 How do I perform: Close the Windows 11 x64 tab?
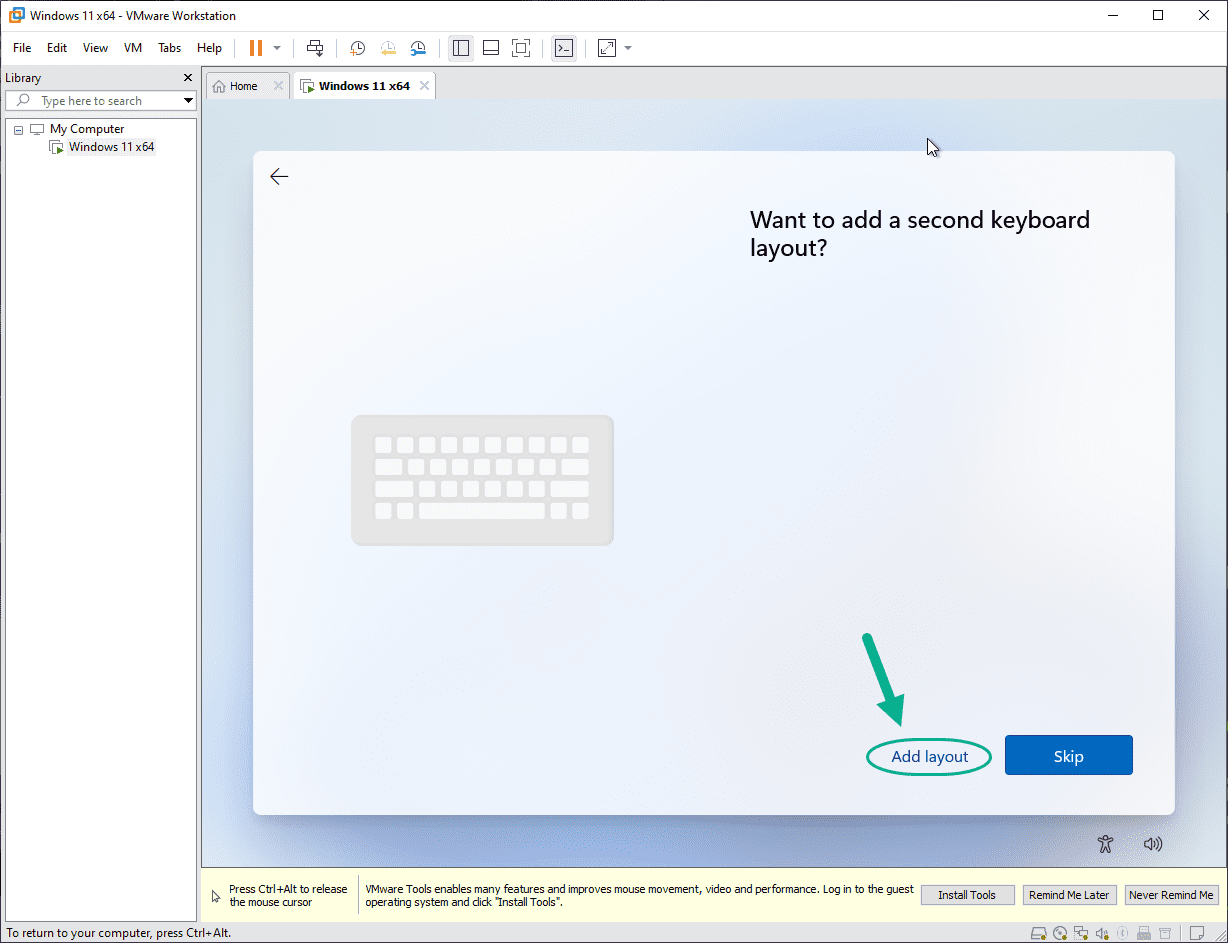point(424,86)
